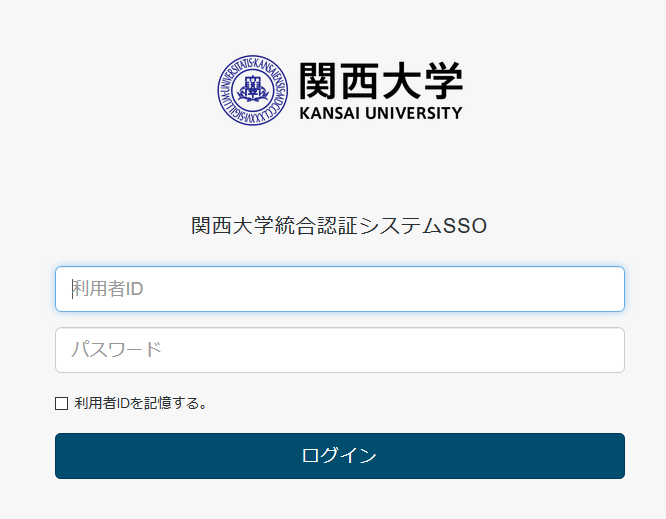666x519 pixels.
Task: Click the 利用者IDを記憶する。 label text
Action: tap(141, 404)
